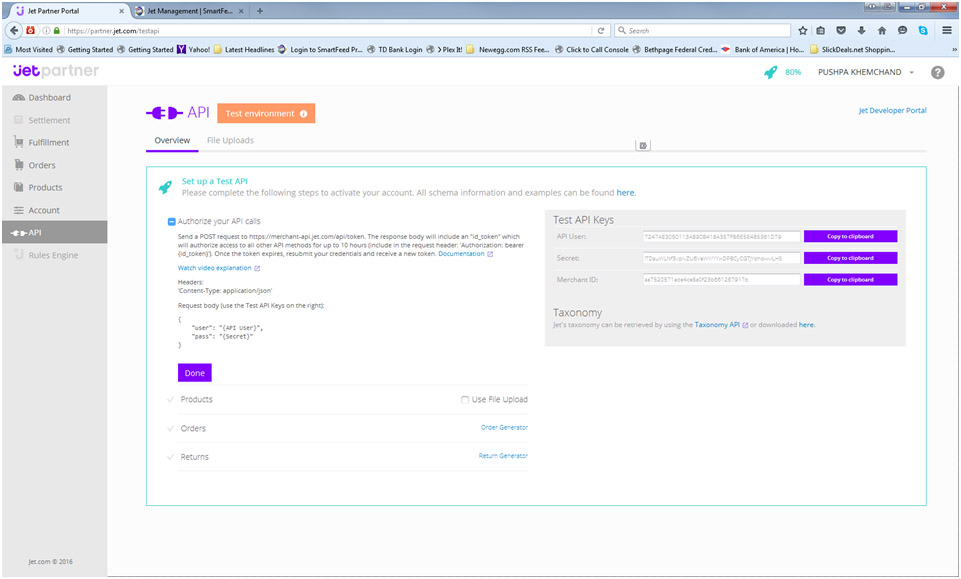The width and height of the screenshot is (961, 579).
Task: Click the purple Done button
Action: (194, 373)
